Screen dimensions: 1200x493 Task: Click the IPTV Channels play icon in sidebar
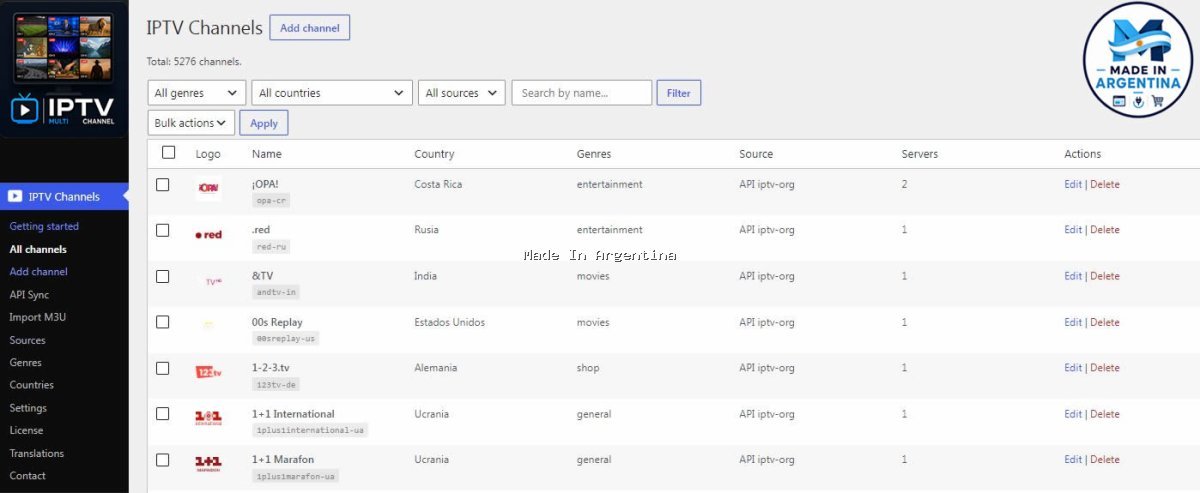coord(15,196)
